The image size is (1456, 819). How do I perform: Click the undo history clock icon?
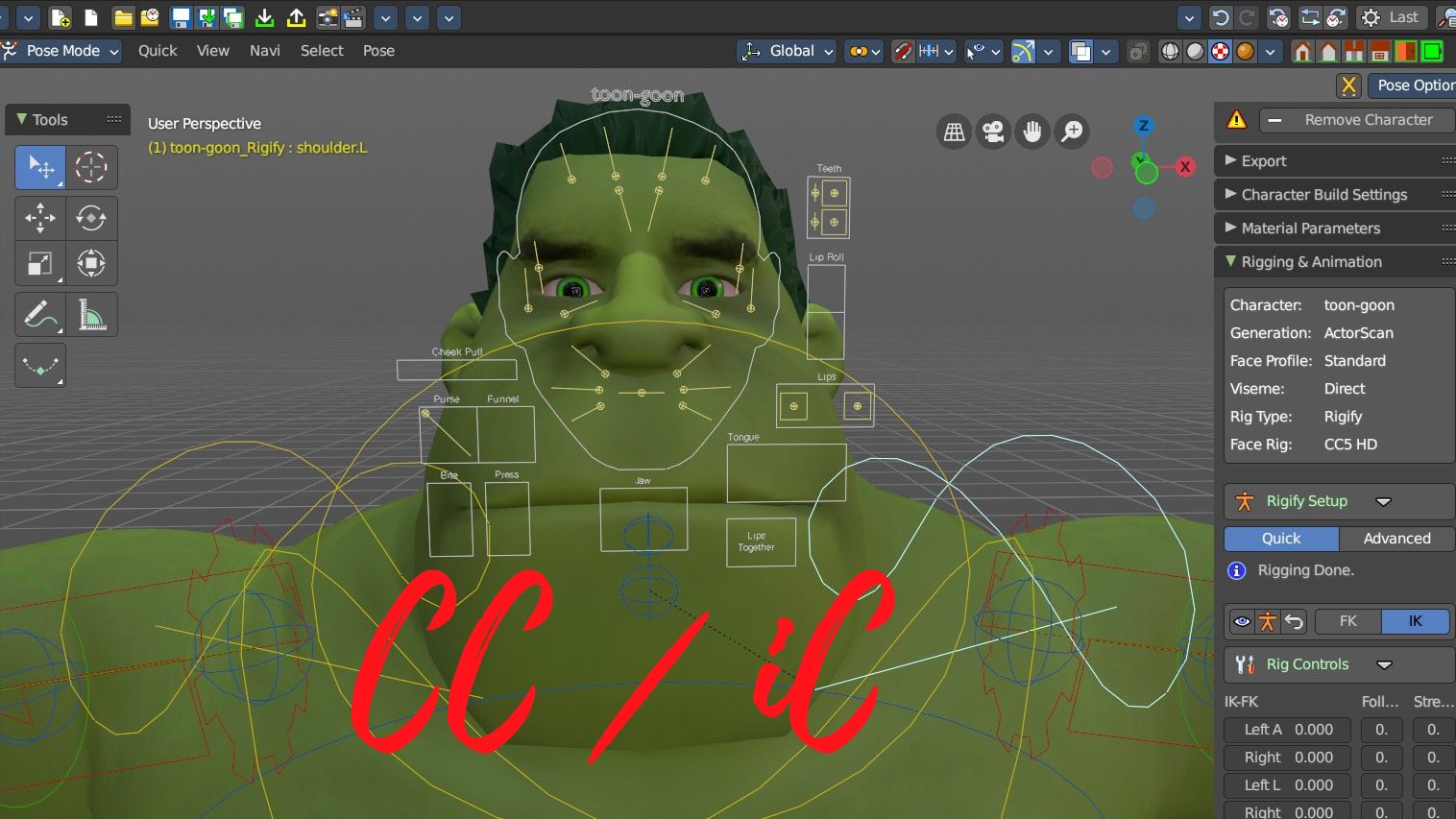[1278, 17]
